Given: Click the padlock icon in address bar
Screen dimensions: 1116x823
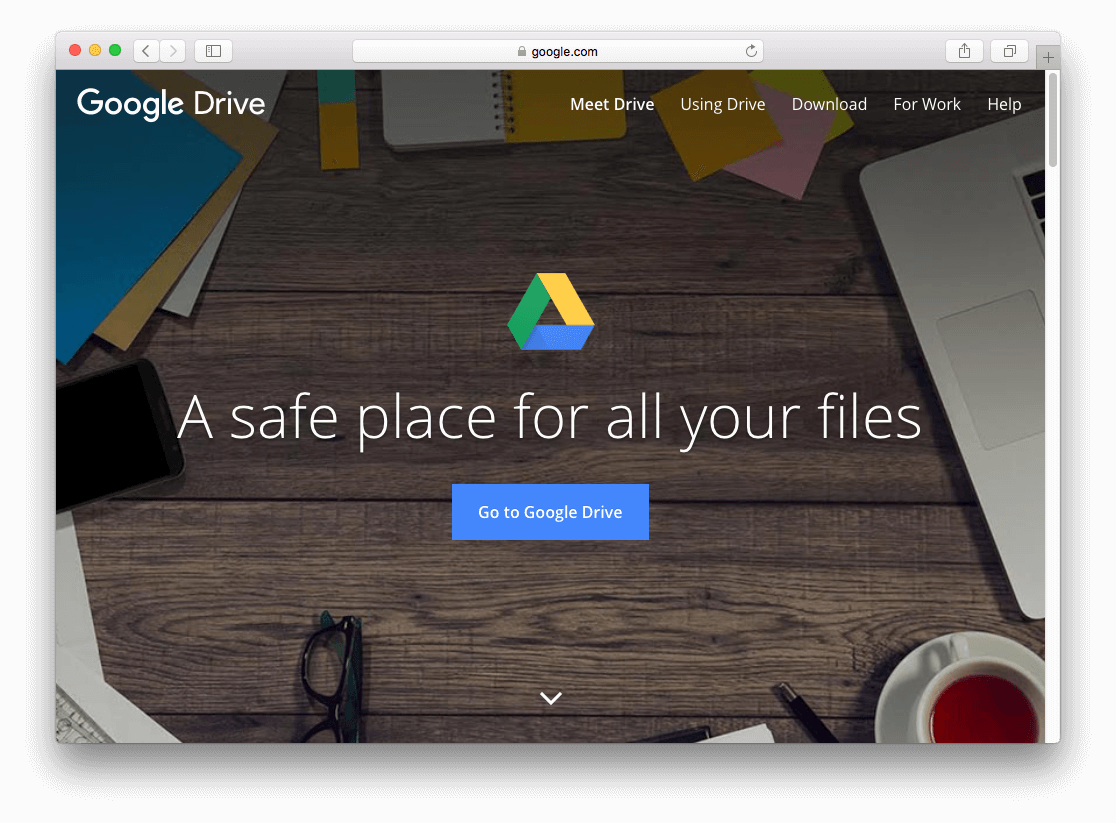Looking at the screenshot, I should (521, 51).
